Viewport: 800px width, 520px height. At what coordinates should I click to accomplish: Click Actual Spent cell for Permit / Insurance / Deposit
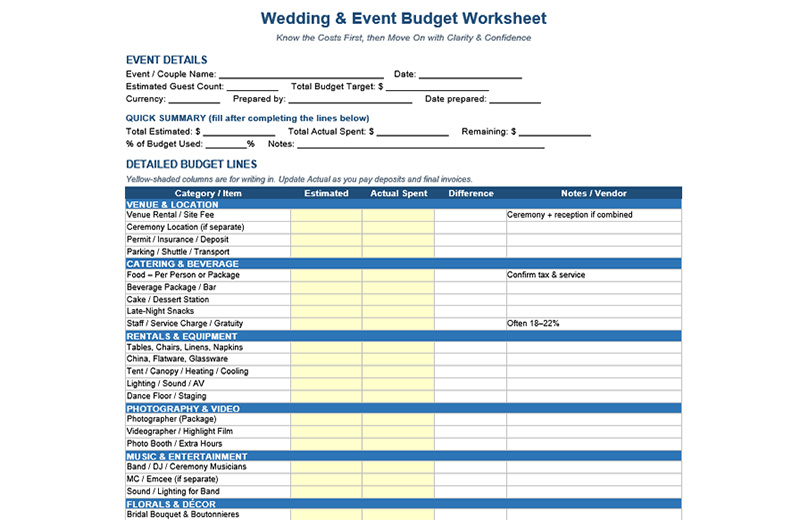(398, 240)
